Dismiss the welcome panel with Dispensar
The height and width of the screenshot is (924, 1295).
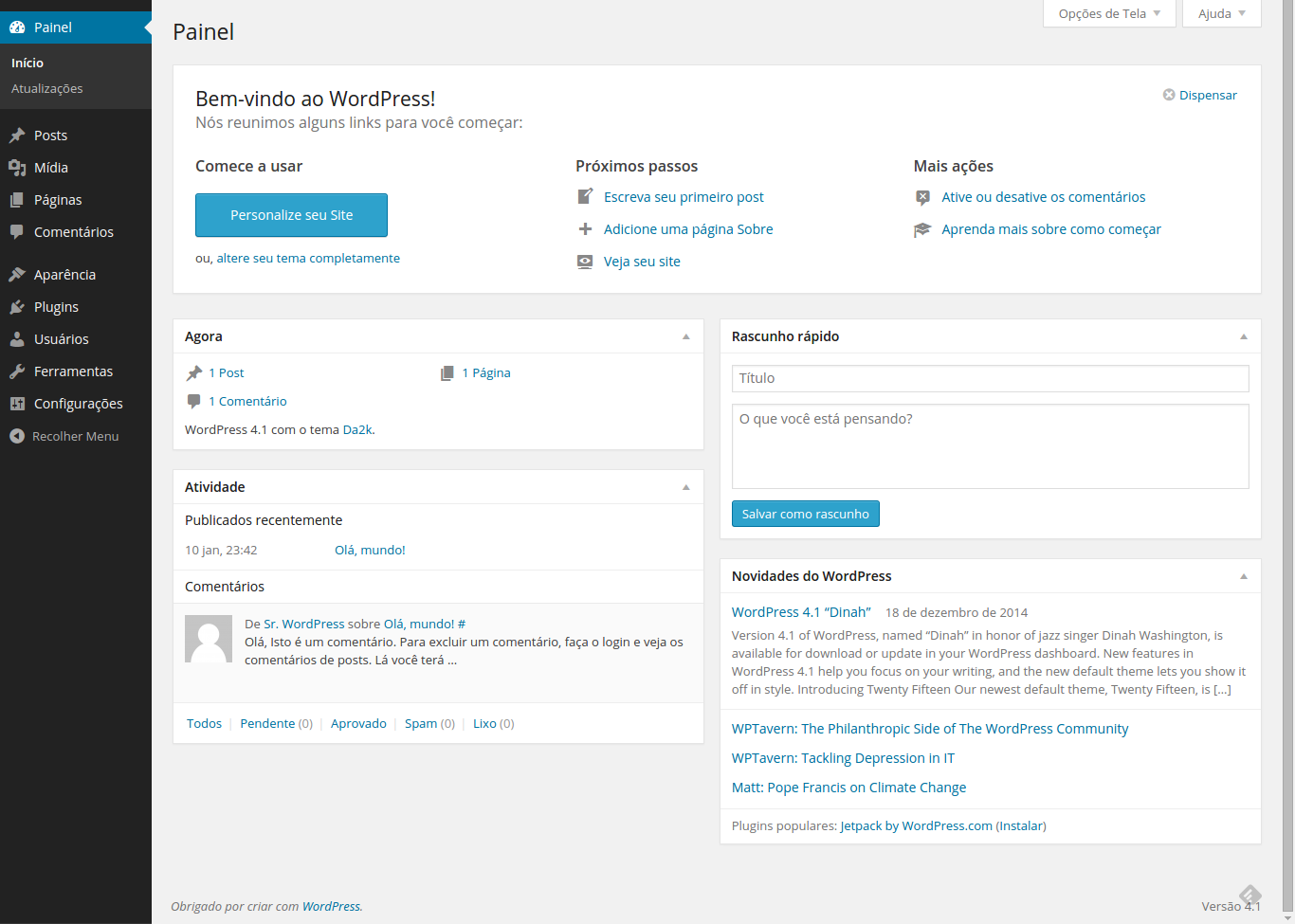click(1200, 96)
